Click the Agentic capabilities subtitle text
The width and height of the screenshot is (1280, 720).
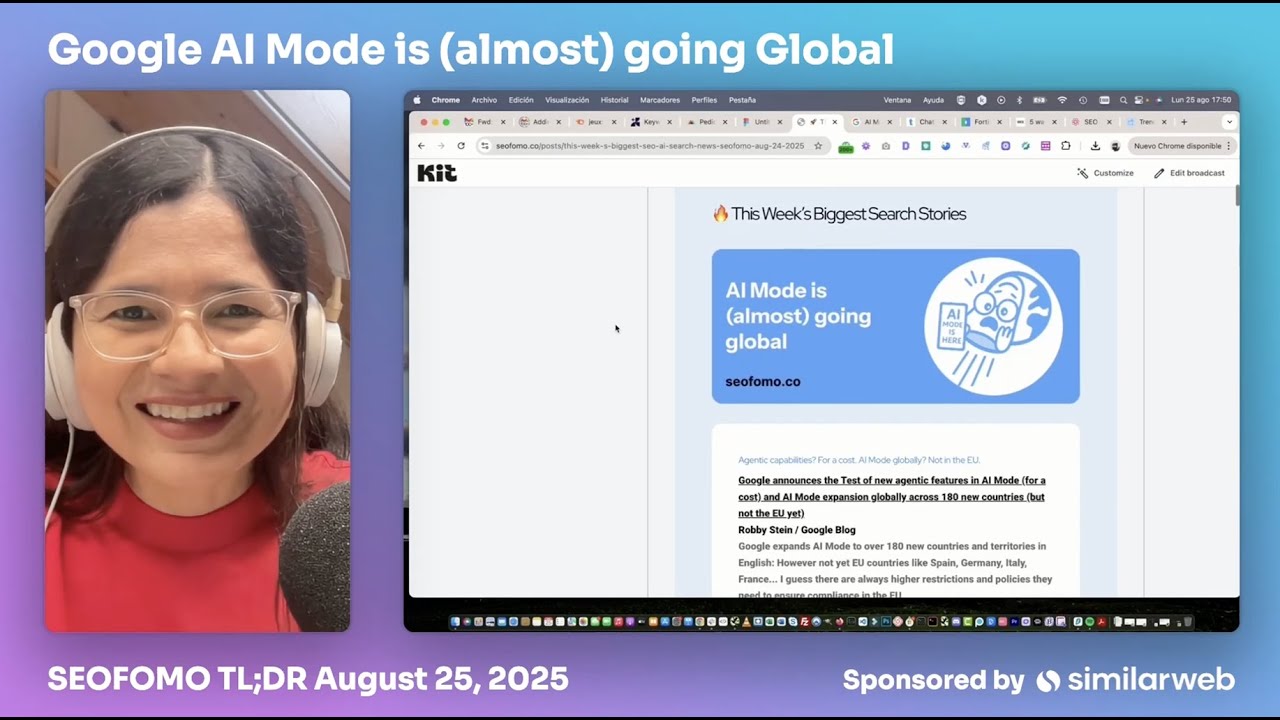click(x=858, y=460)
